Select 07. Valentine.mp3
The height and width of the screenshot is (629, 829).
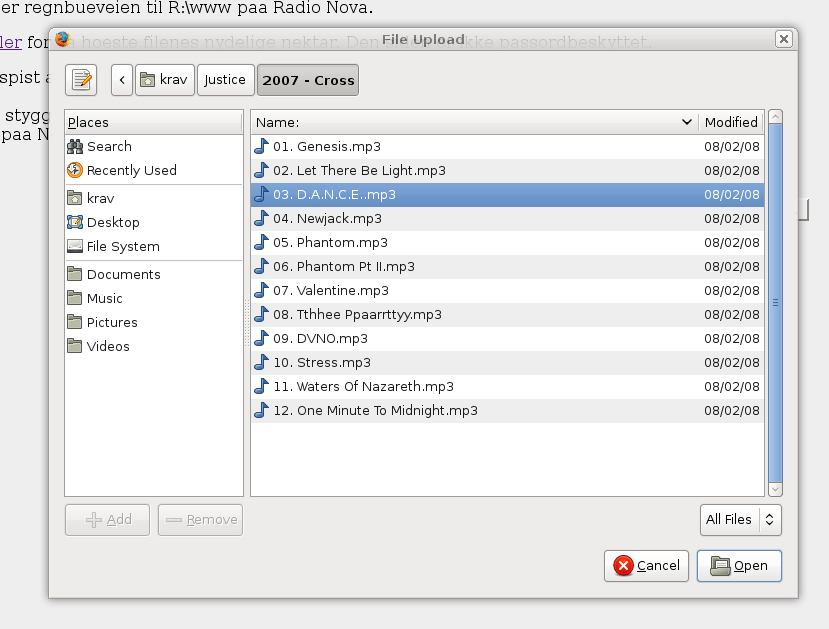[508, 291]
